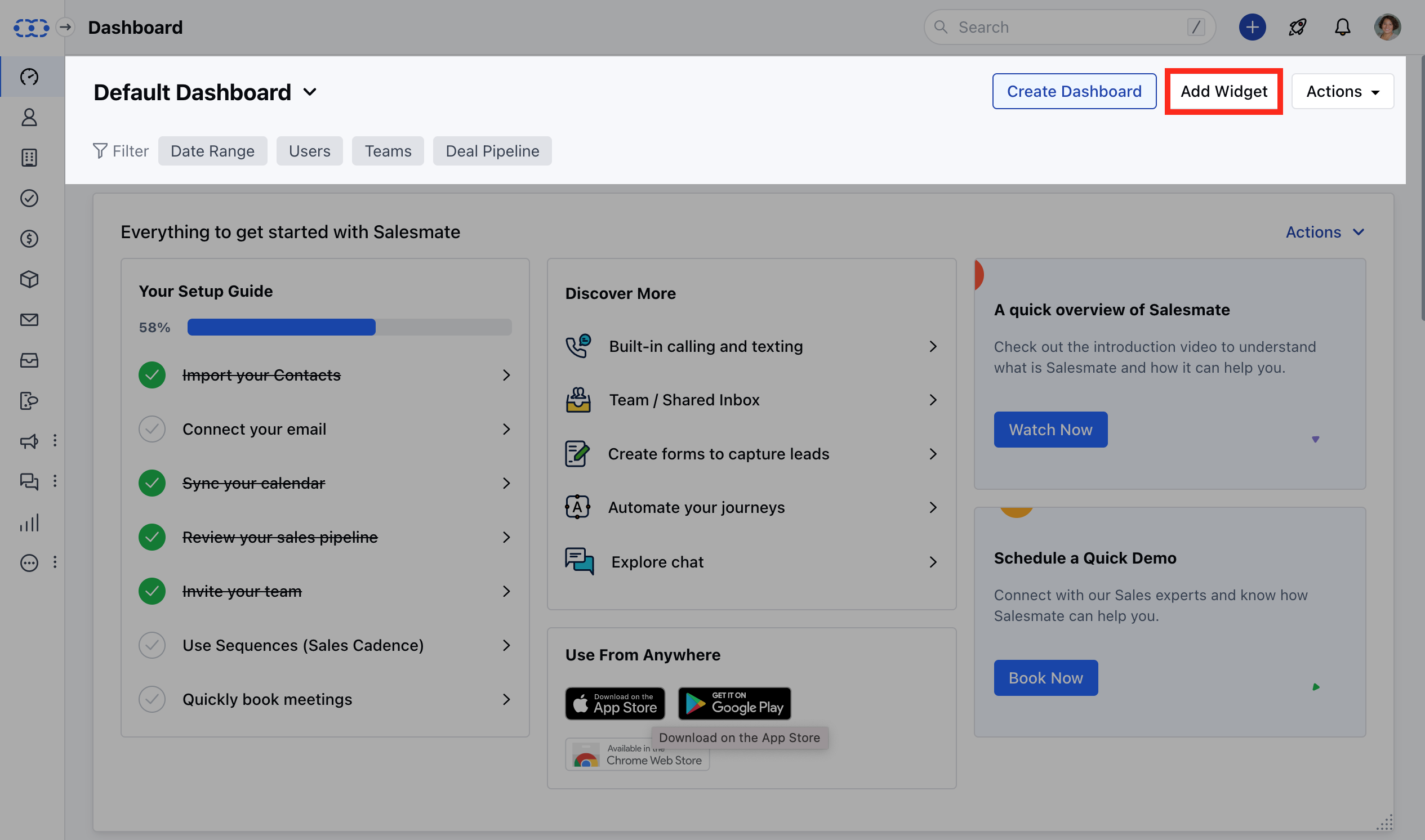Open the Deals dollar icon in sidebar
Viewport: 1425px width, 840px height.
(29, 239)
